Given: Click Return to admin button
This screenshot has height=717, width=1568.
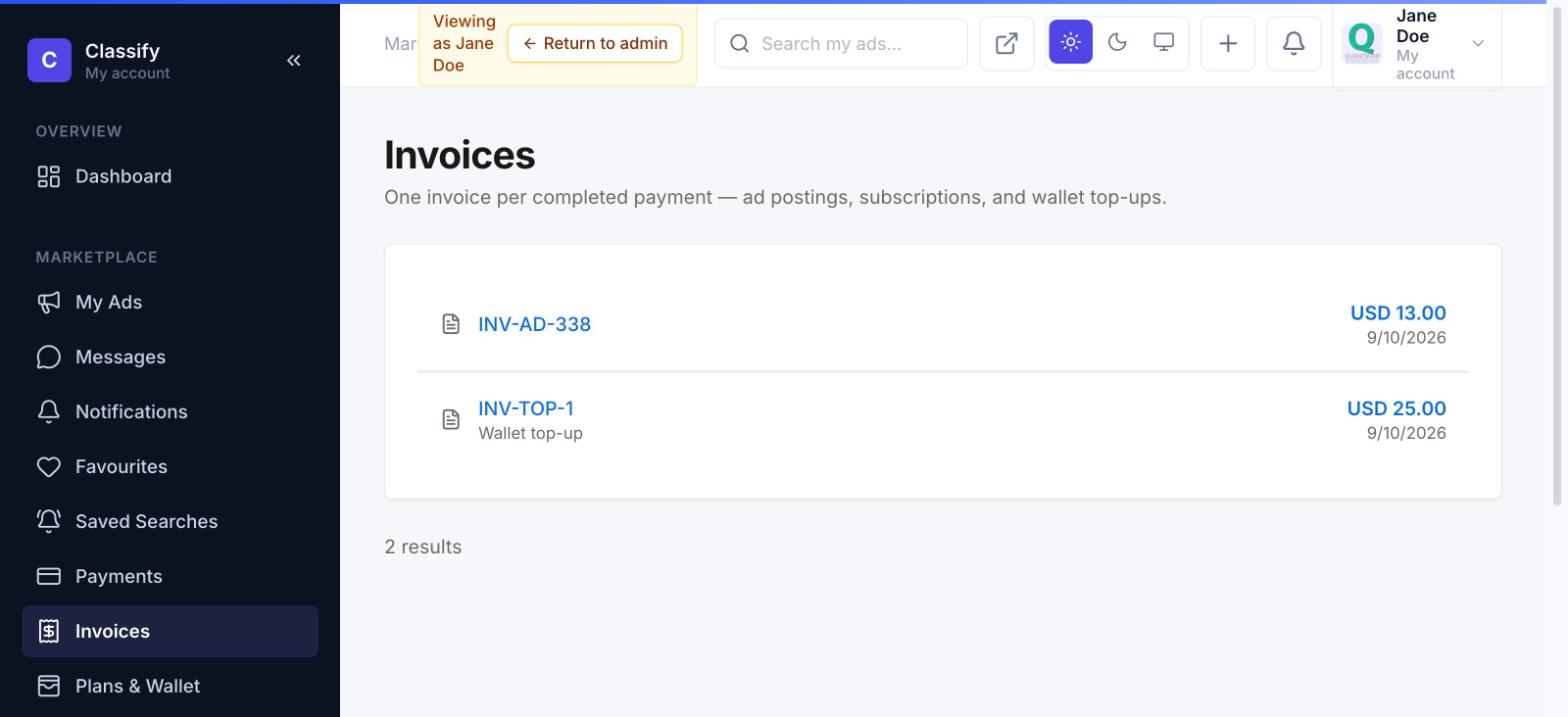Looking at the screenshot, I should 595,43.
